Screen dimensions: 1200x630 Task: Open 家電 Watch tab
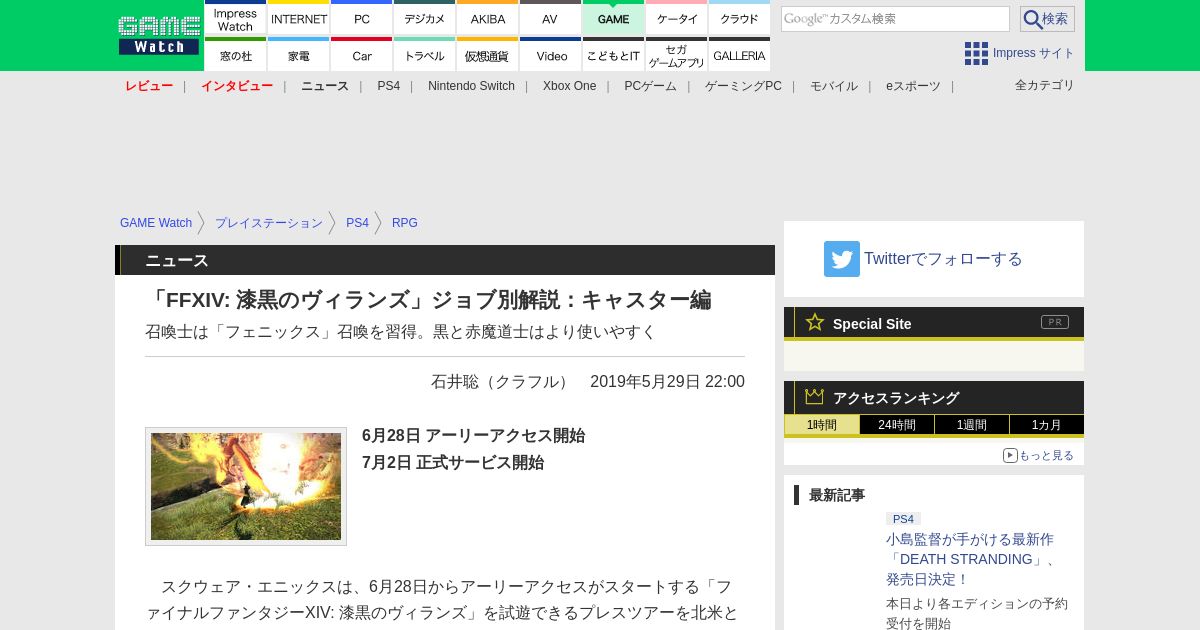299,55
